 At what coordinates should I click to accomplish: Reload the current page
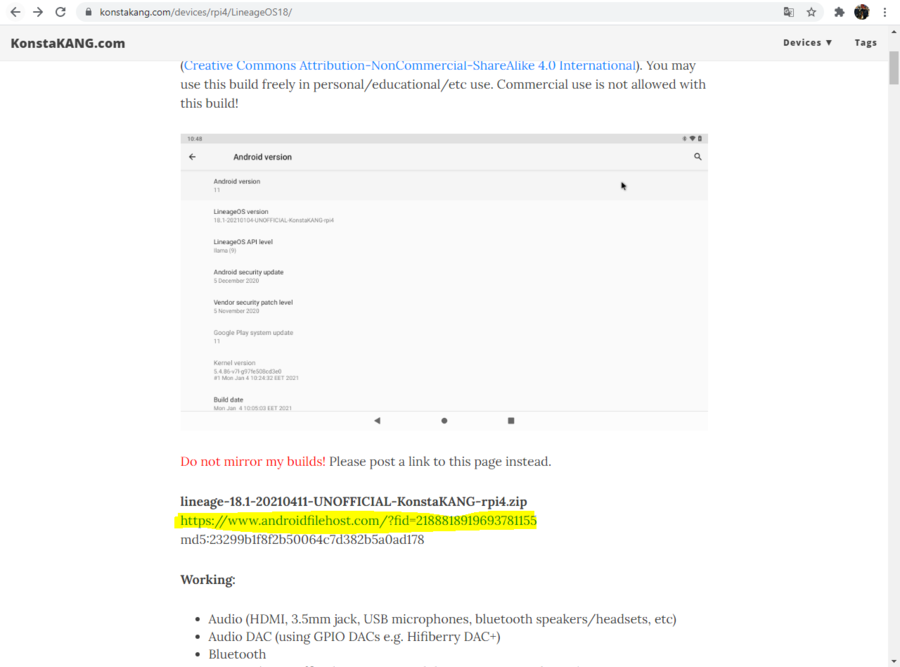pyautogui.click(x=60, y=12)
